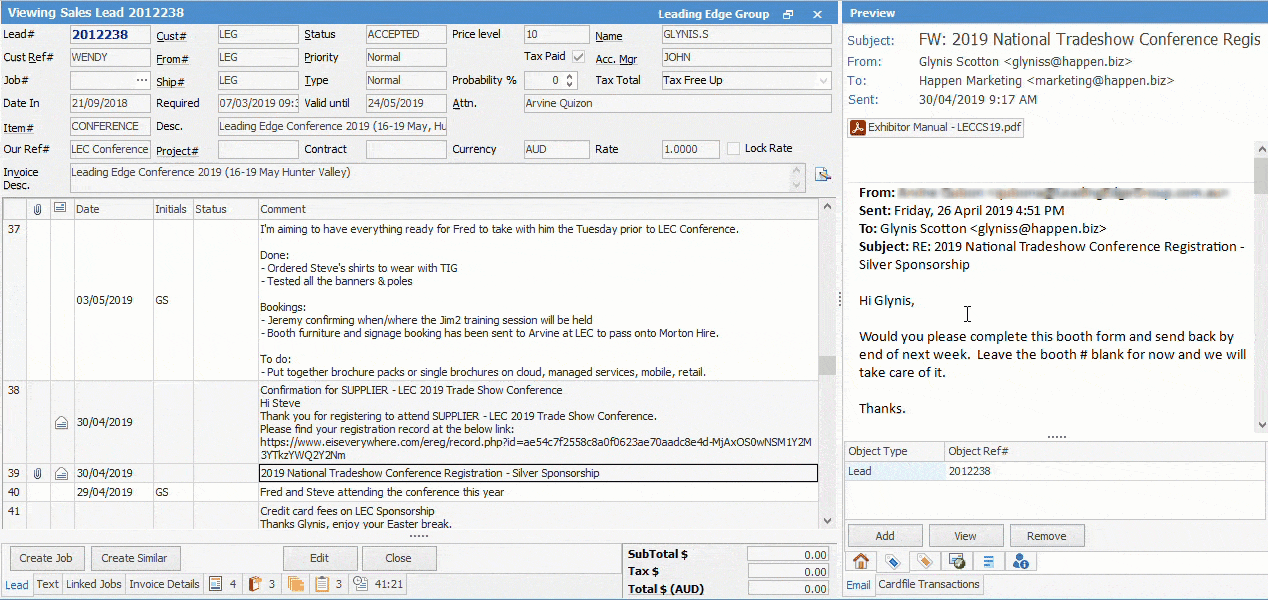Click the Job# ellipsis lookup button
Screen dimensions: 1268x600
141,81
